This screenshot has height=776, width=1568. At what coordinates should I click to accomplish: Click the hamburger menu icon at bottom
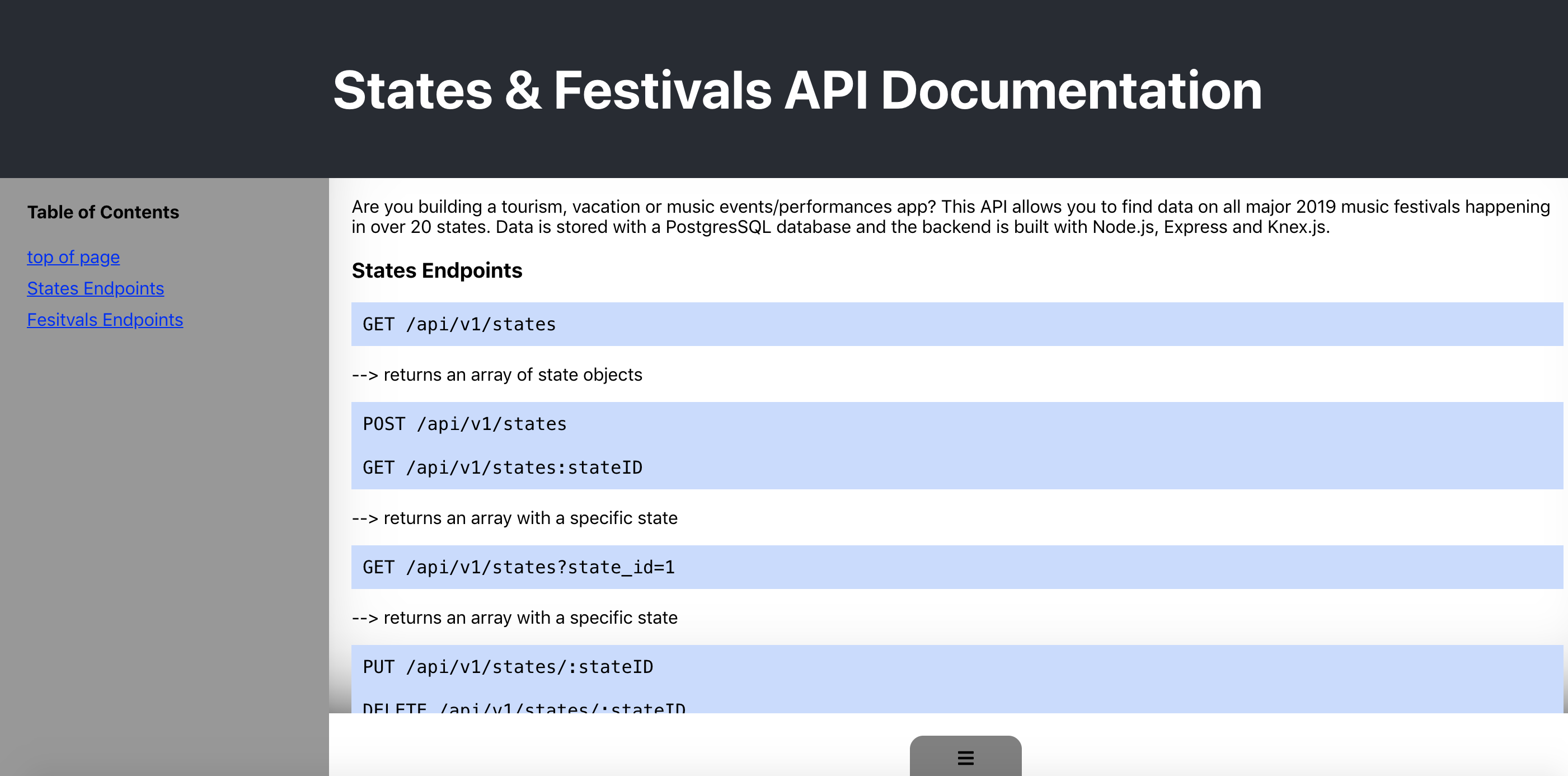tap(965, 757)
